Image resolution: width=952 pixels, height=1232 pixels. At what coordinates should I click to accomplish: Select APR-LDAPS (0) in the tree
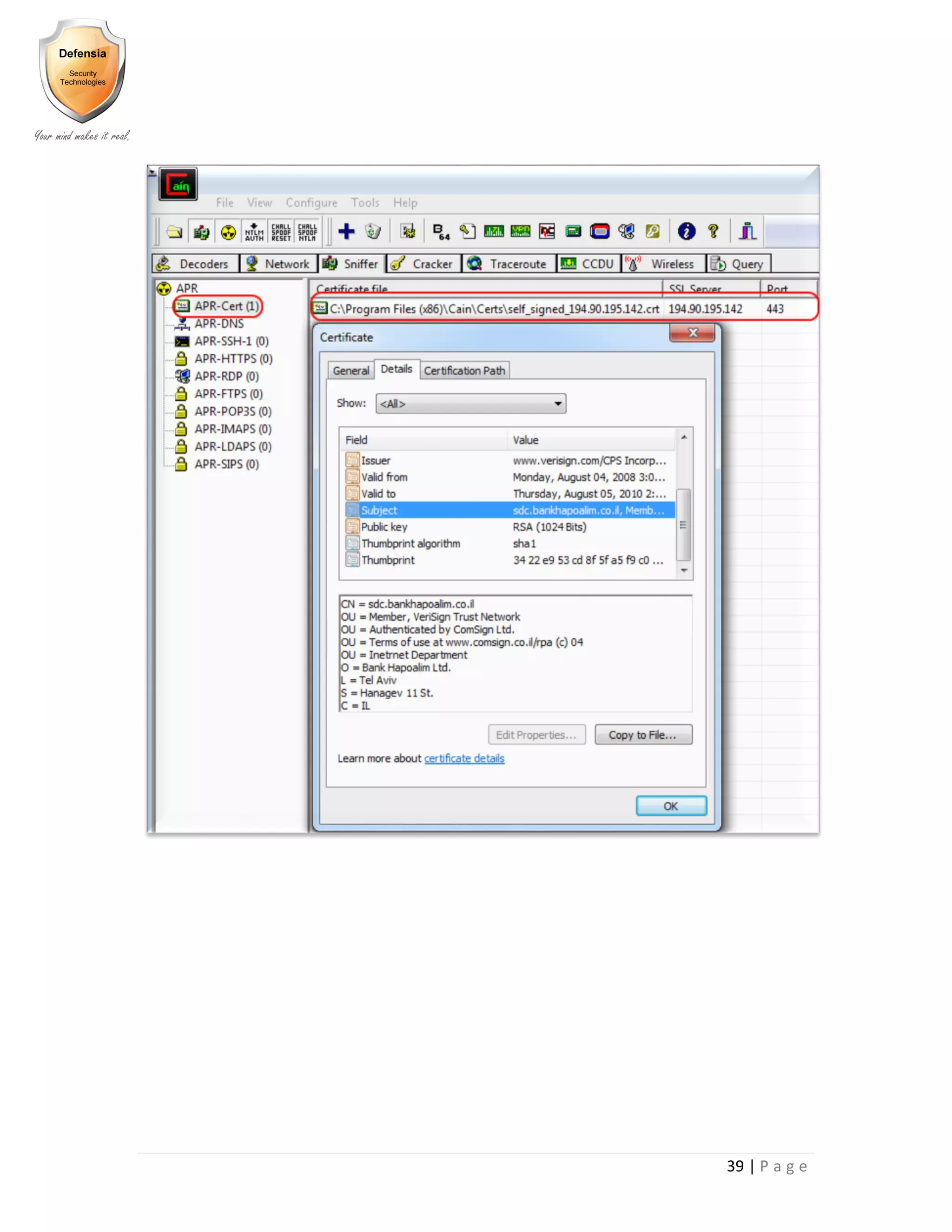233,446
